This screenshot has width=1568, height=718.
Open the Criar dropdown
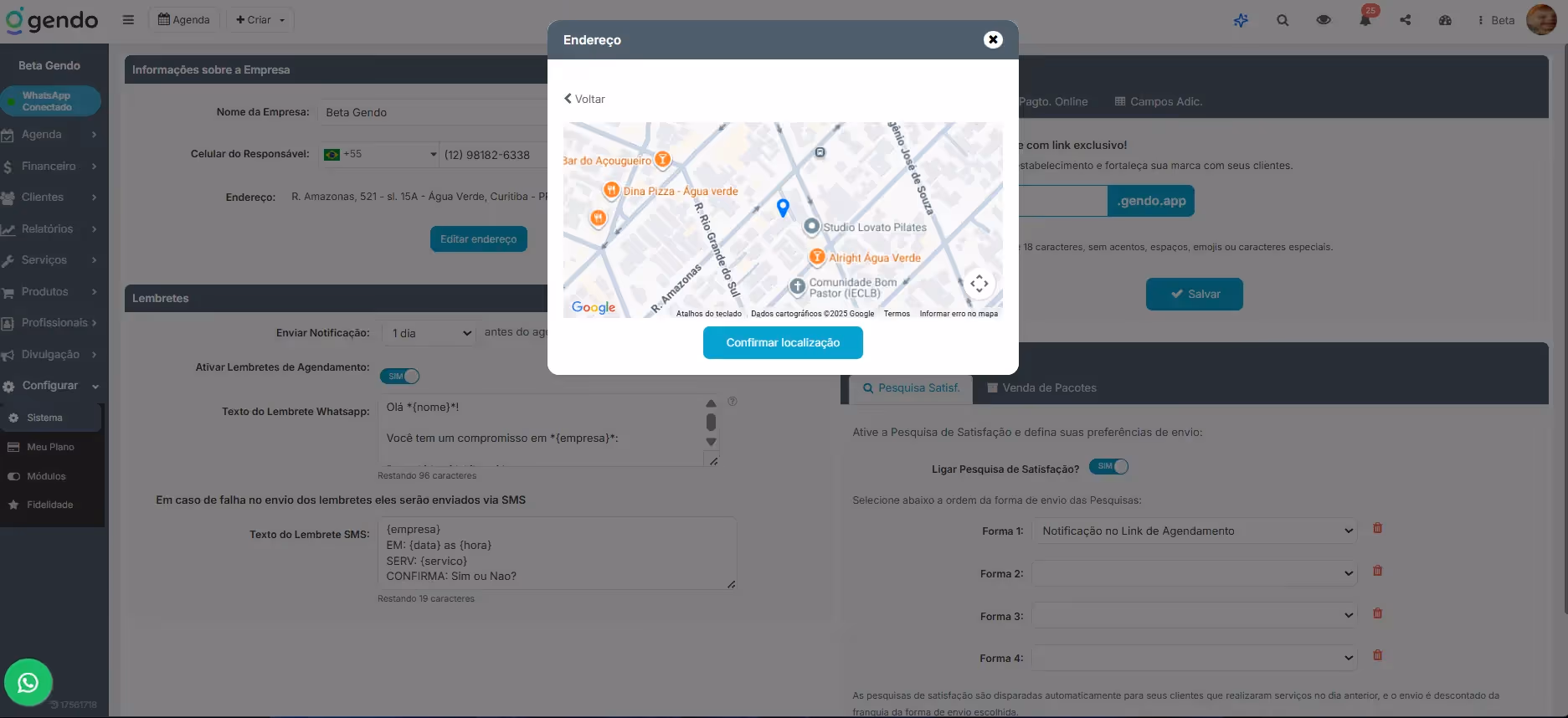(260, 20)
